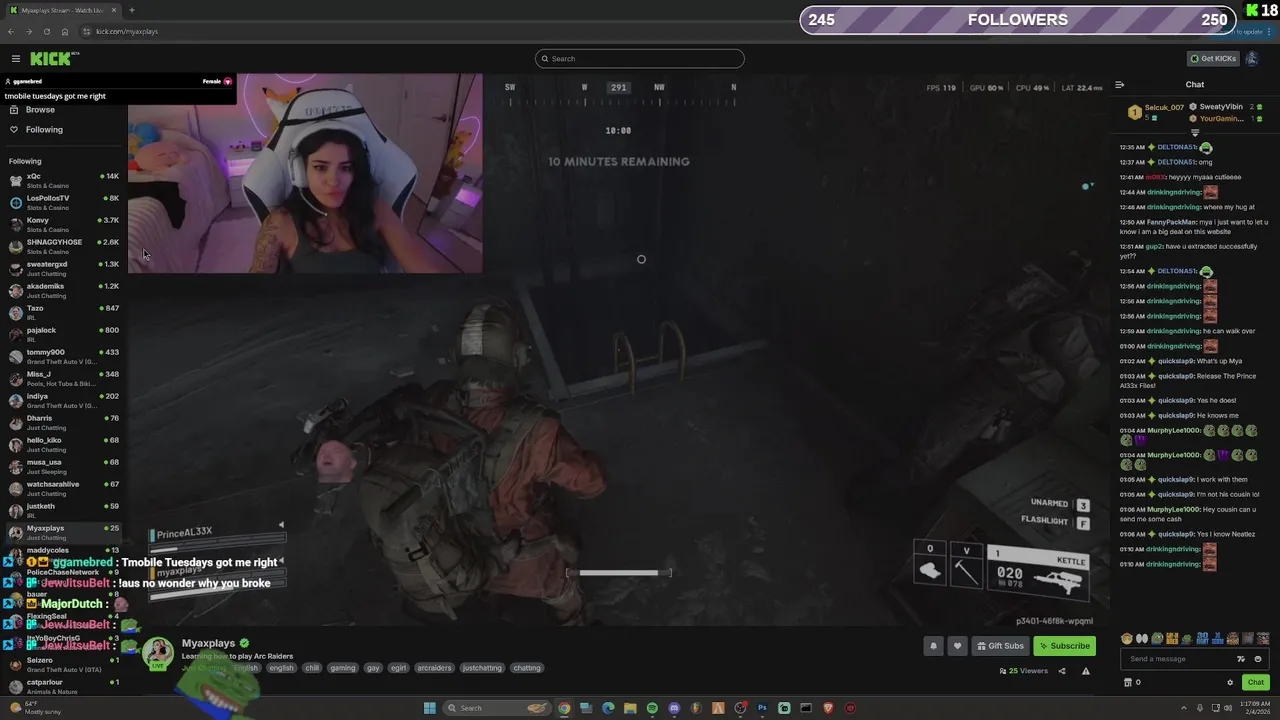1280x720 pixels.
Task: Click the share stream icon
Action: click(1062, 671)
